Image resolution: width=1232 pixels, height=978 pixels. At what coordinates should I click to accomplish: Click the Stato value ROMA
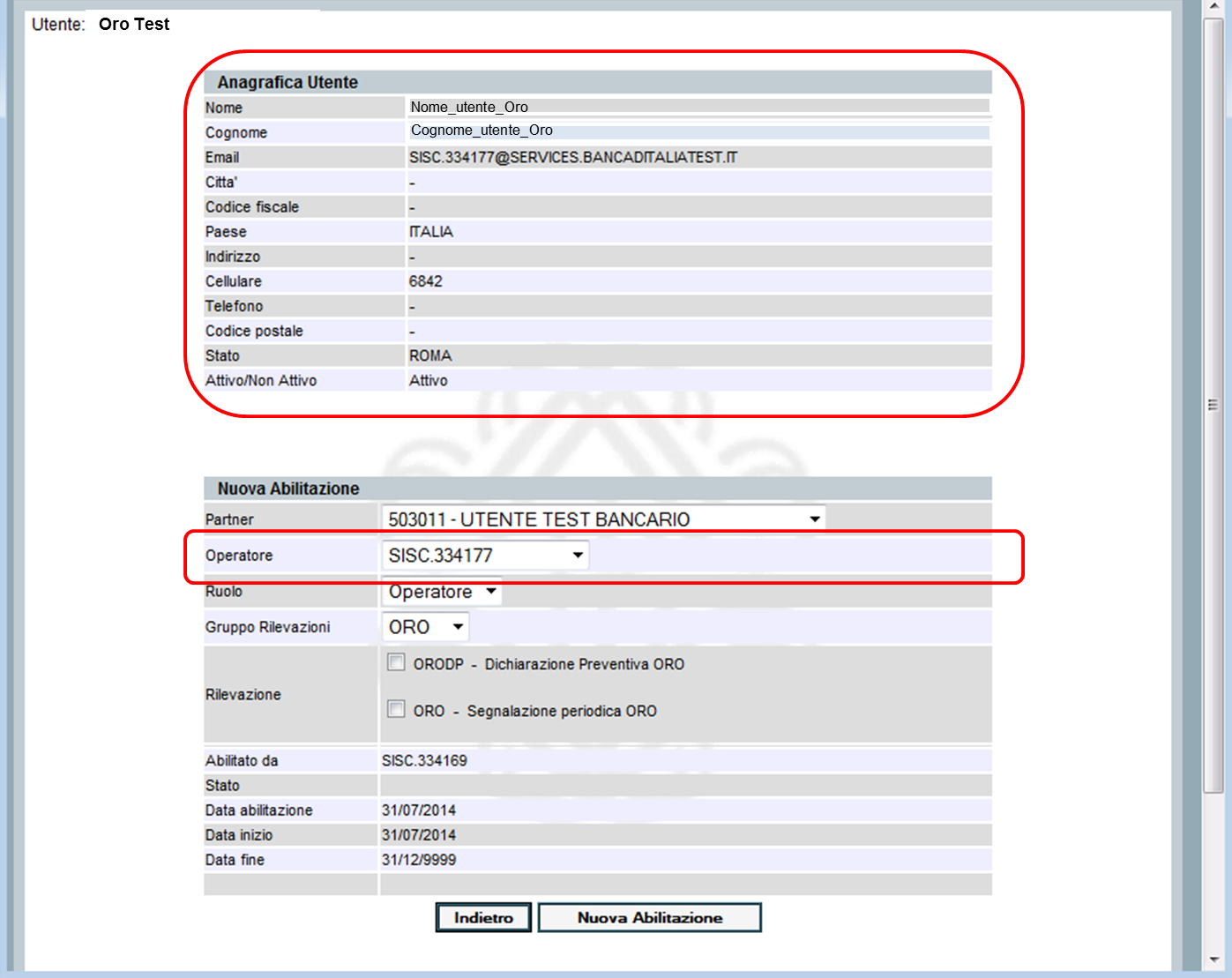coord(430,355)
